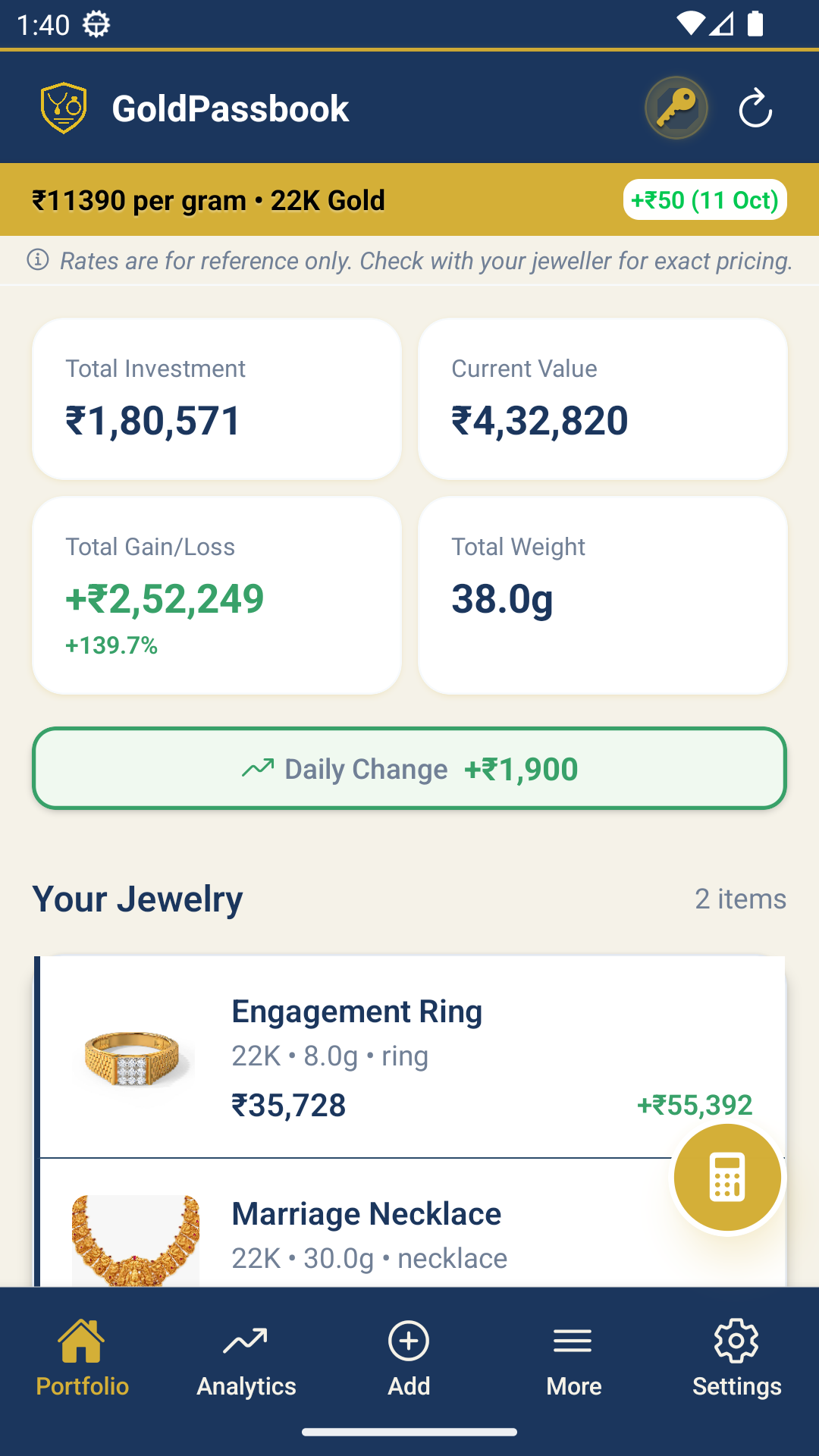Tap the GoldPassbook shield logo

(64, 108)
